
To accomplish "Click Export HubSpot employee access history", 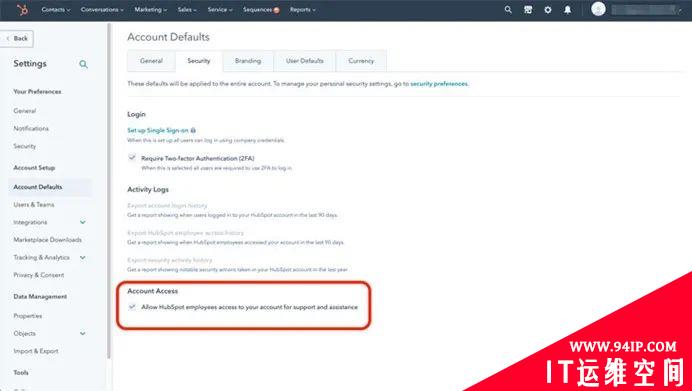I will click(x=185, y=233).
